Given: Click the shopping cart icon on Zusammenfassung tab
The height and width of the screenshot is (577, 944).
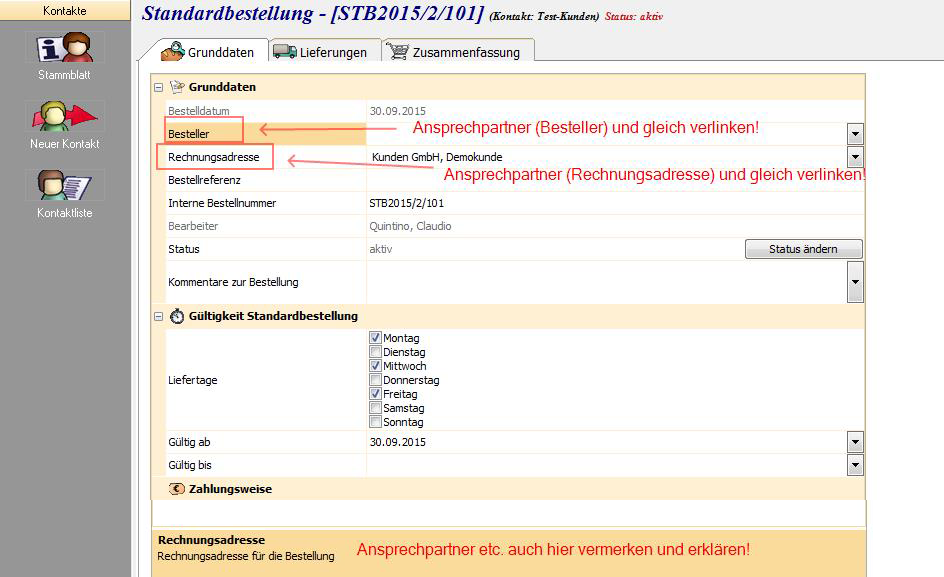Looking at the screenshot, I should pos(397,52).
